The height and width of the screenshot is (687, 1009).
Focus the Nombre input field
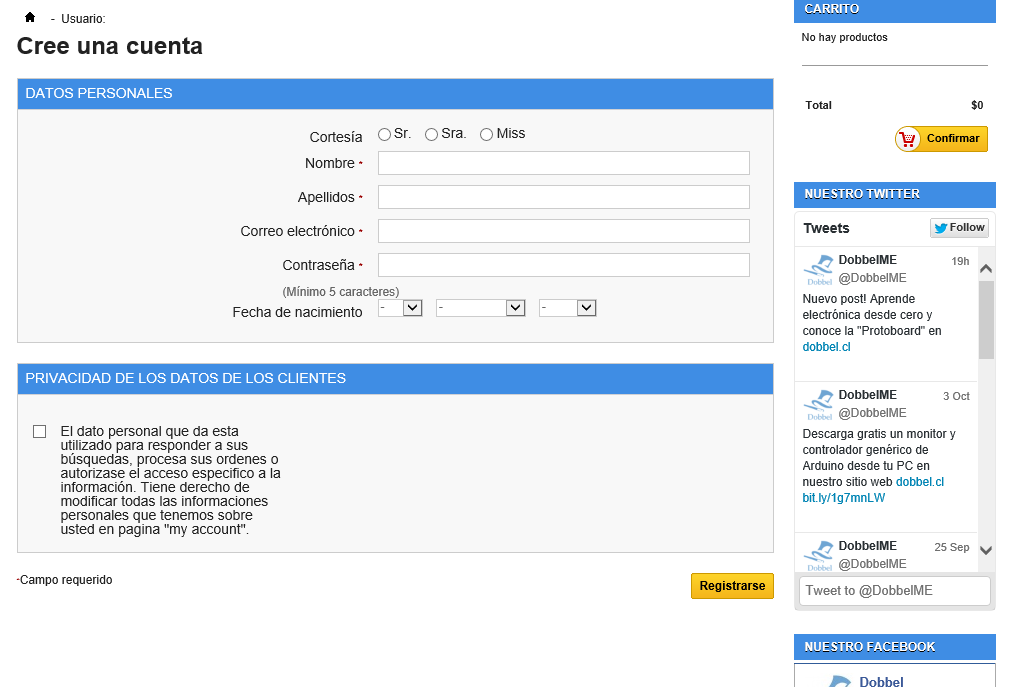[564, 163]
